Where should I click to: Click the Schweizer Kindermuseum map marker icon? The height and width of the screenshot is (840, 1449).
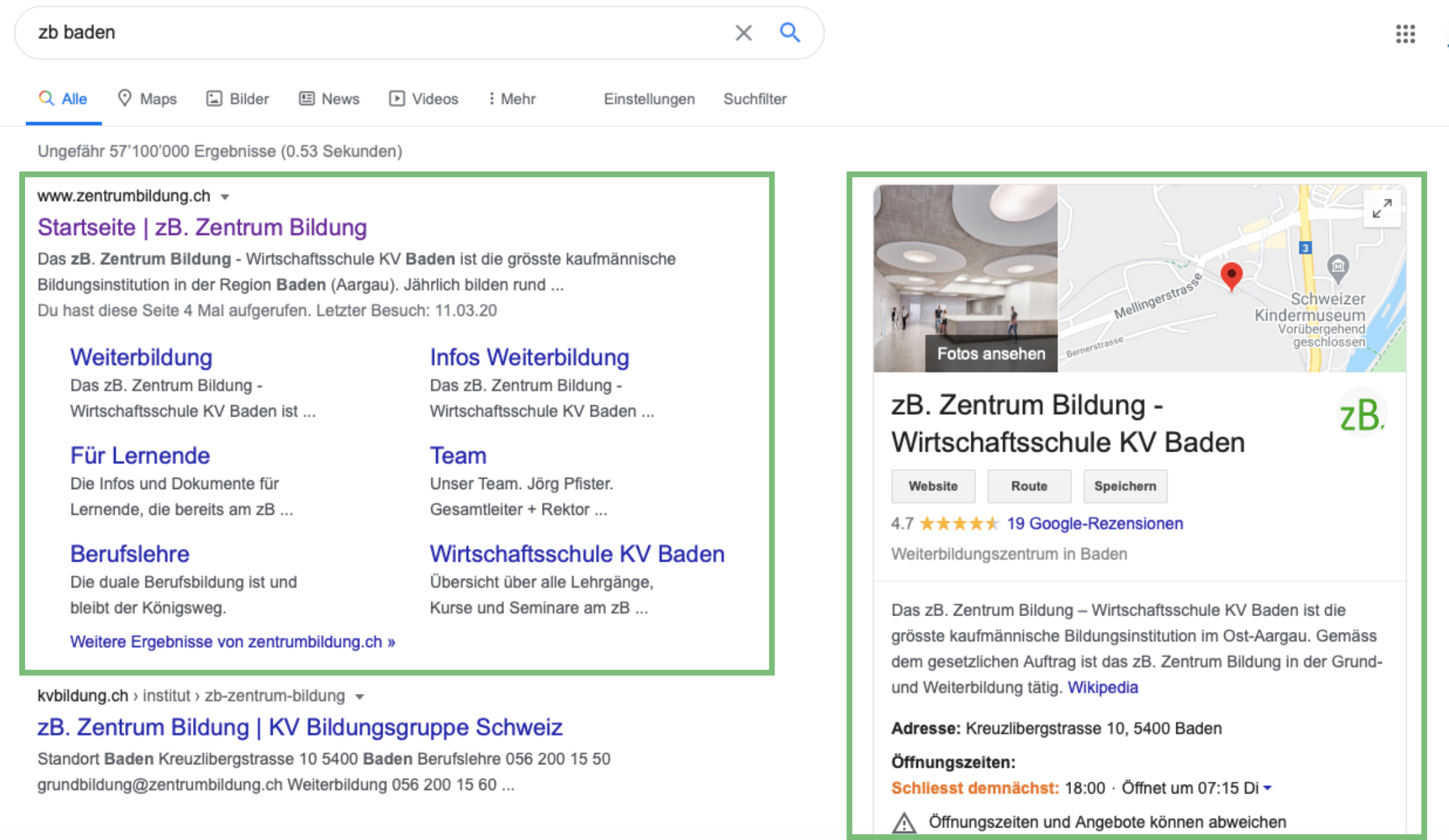[x=1338, y=268]
